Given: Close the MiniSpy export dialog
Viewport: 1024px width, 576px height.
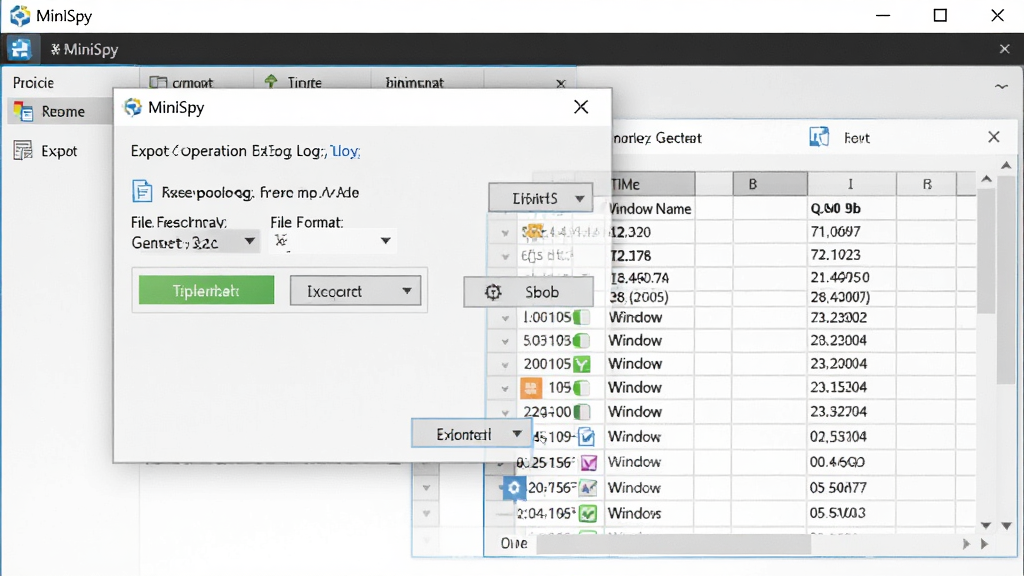Looking at the screenshot, I should point(581,107).
